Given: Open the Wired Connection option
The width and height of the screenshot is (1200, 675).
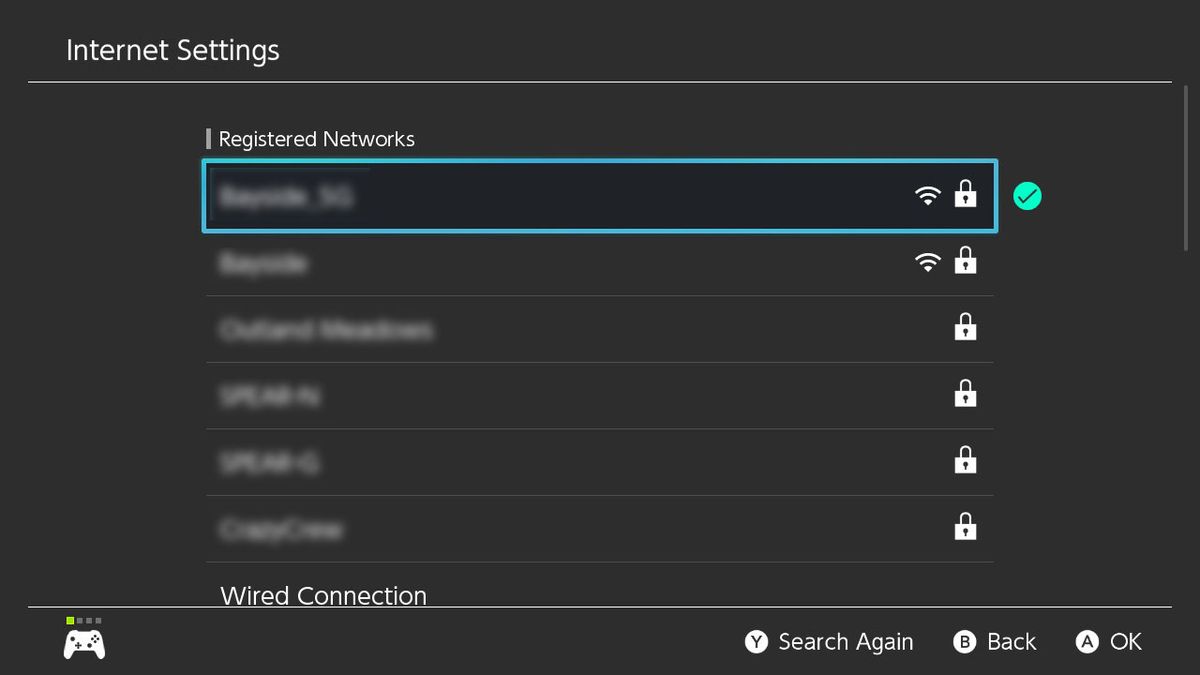Looking at the screenshot, I should (322, 595).
